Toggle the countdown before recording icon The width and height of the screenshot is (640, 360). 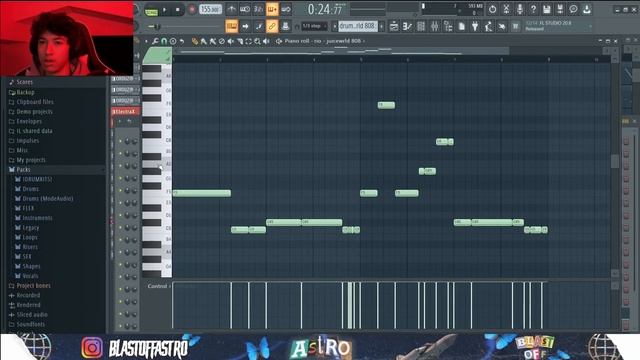pos(259,9)
